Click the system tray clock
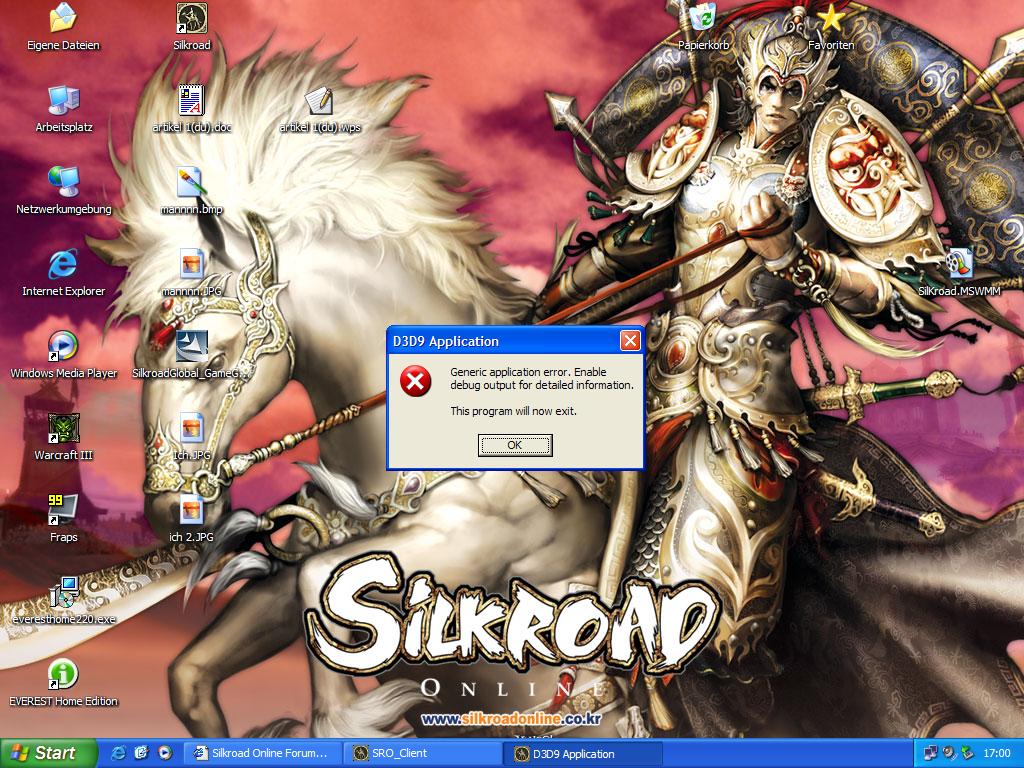 tap(996, 753)
